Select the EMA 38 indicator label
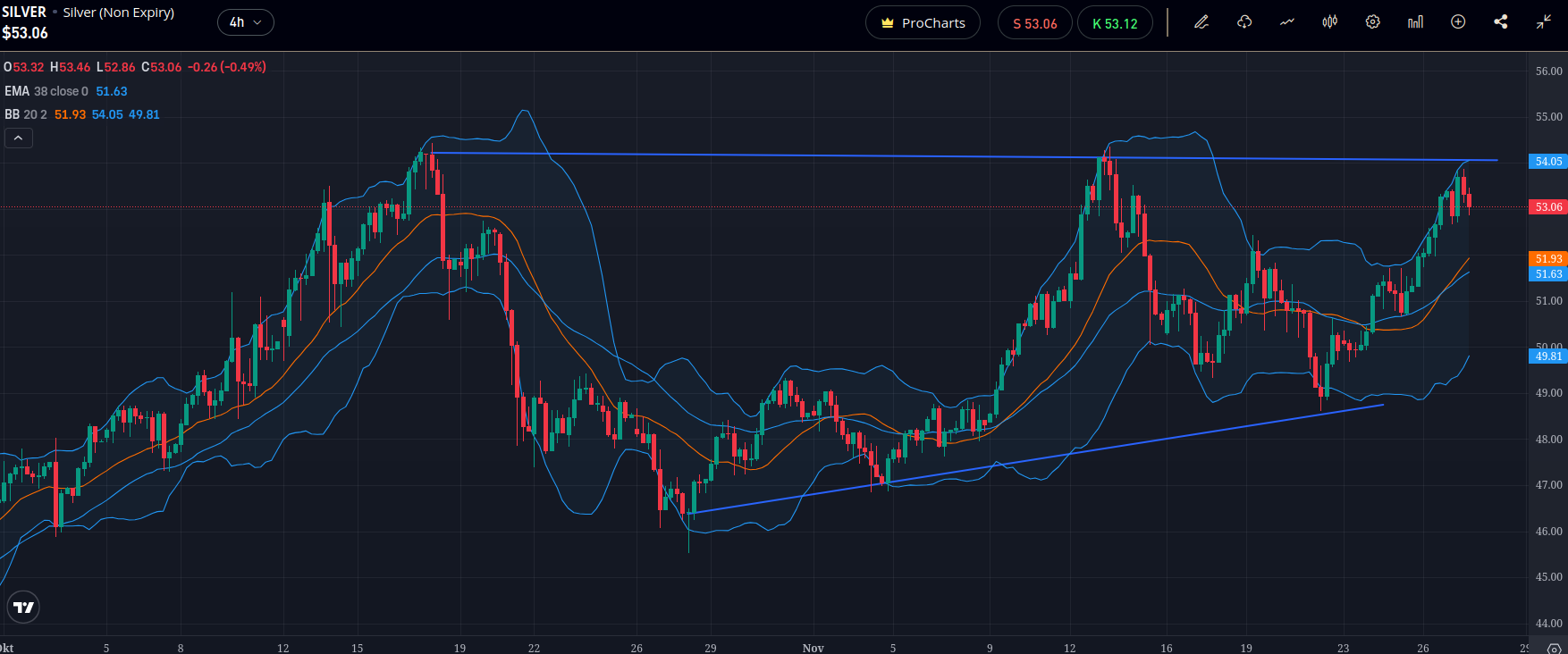Screen dimensions: 1568x654 pos(46,91)
